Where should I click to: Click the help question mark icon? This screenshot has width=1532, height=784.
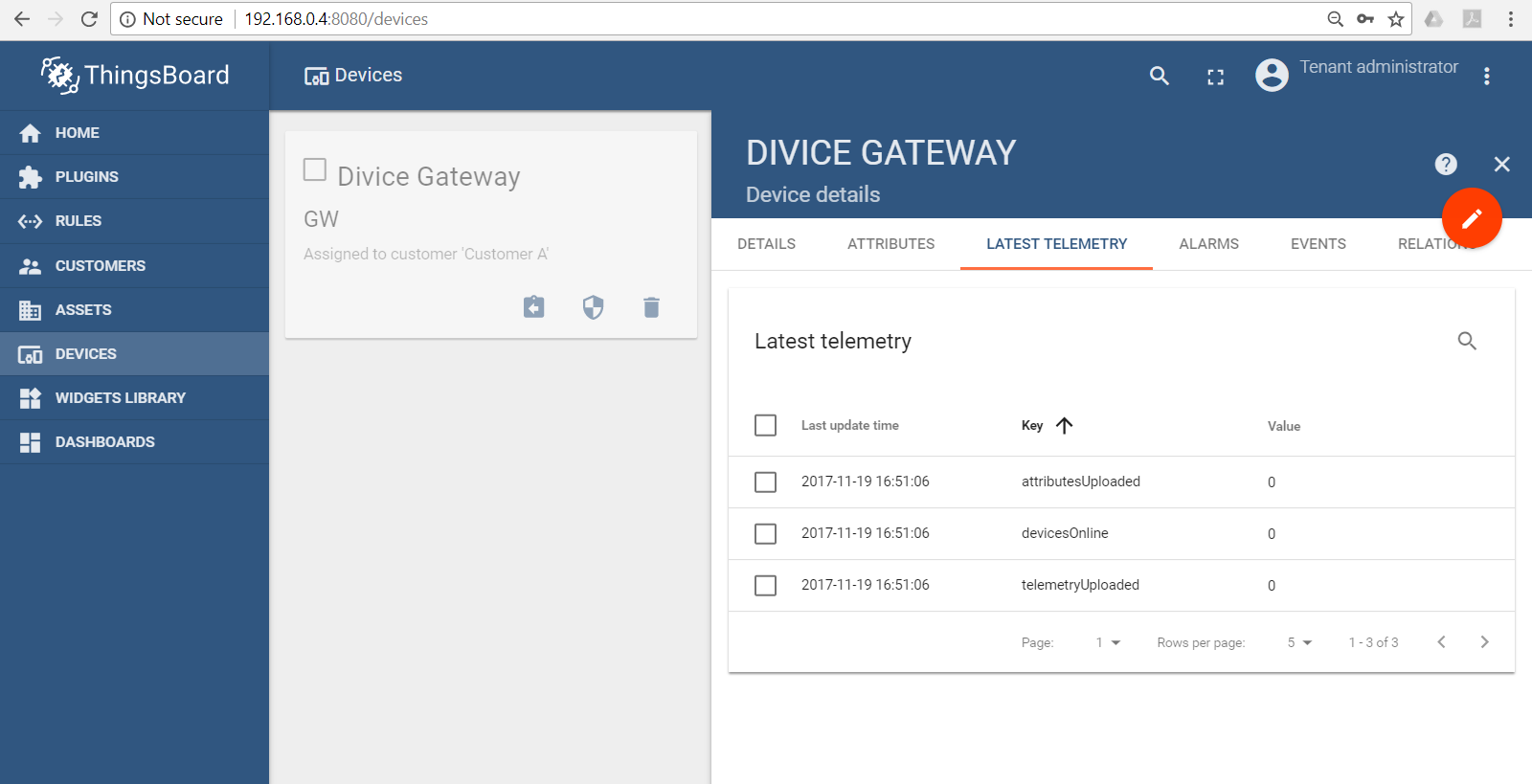1446,165
